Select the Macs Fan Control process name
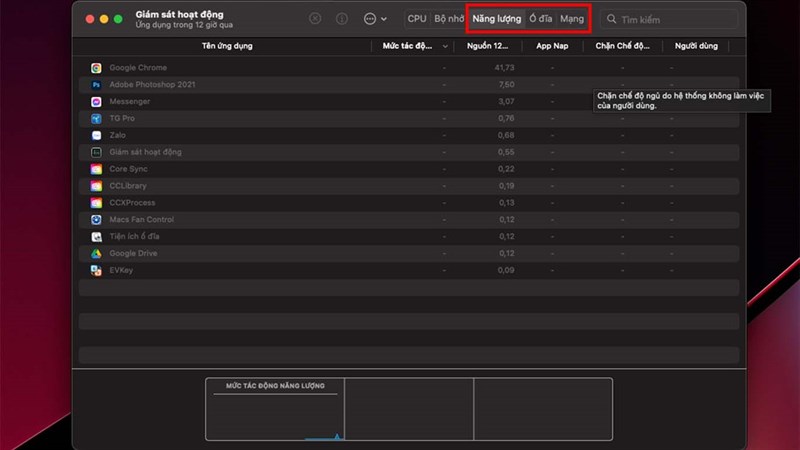Viewport: 800px width, 450px height. click(141, 219)
